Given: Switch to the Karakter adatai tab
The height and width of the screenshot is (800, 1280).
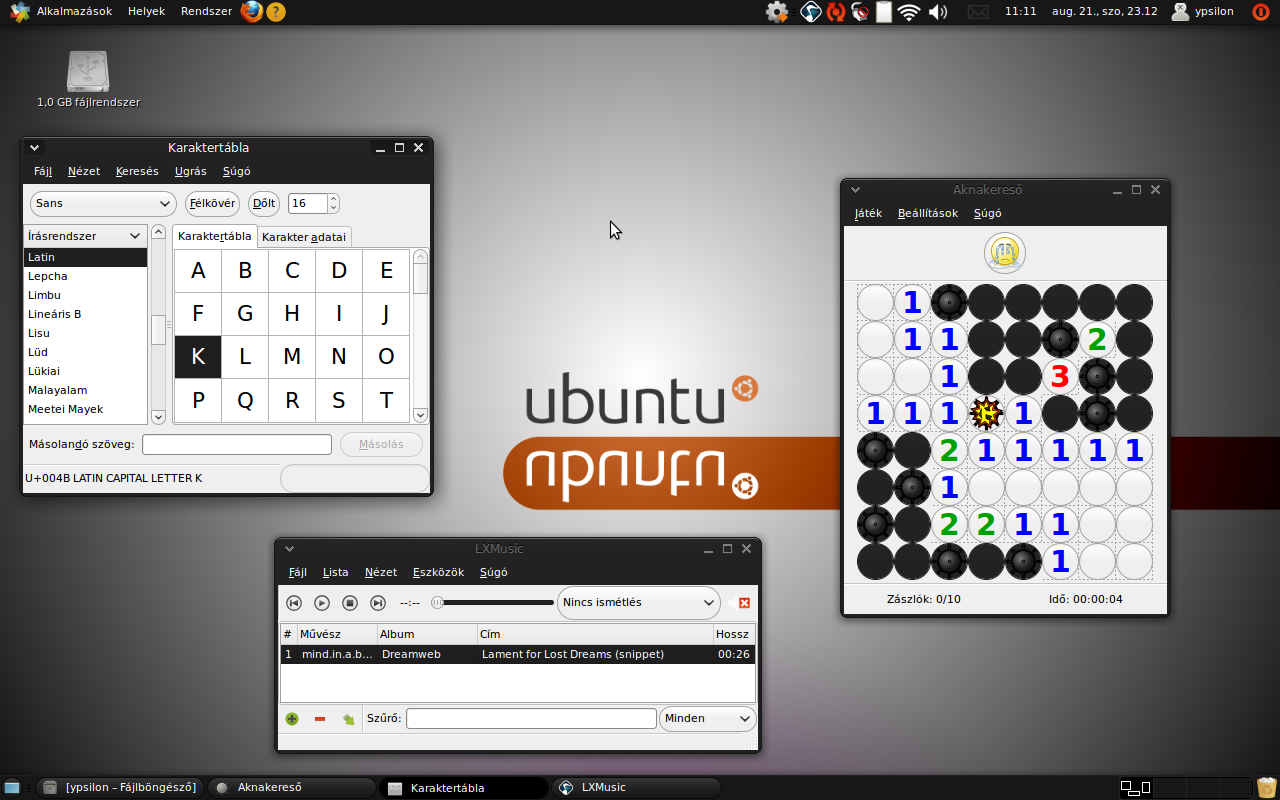Looking at the screenshot, I should point(304,237).
